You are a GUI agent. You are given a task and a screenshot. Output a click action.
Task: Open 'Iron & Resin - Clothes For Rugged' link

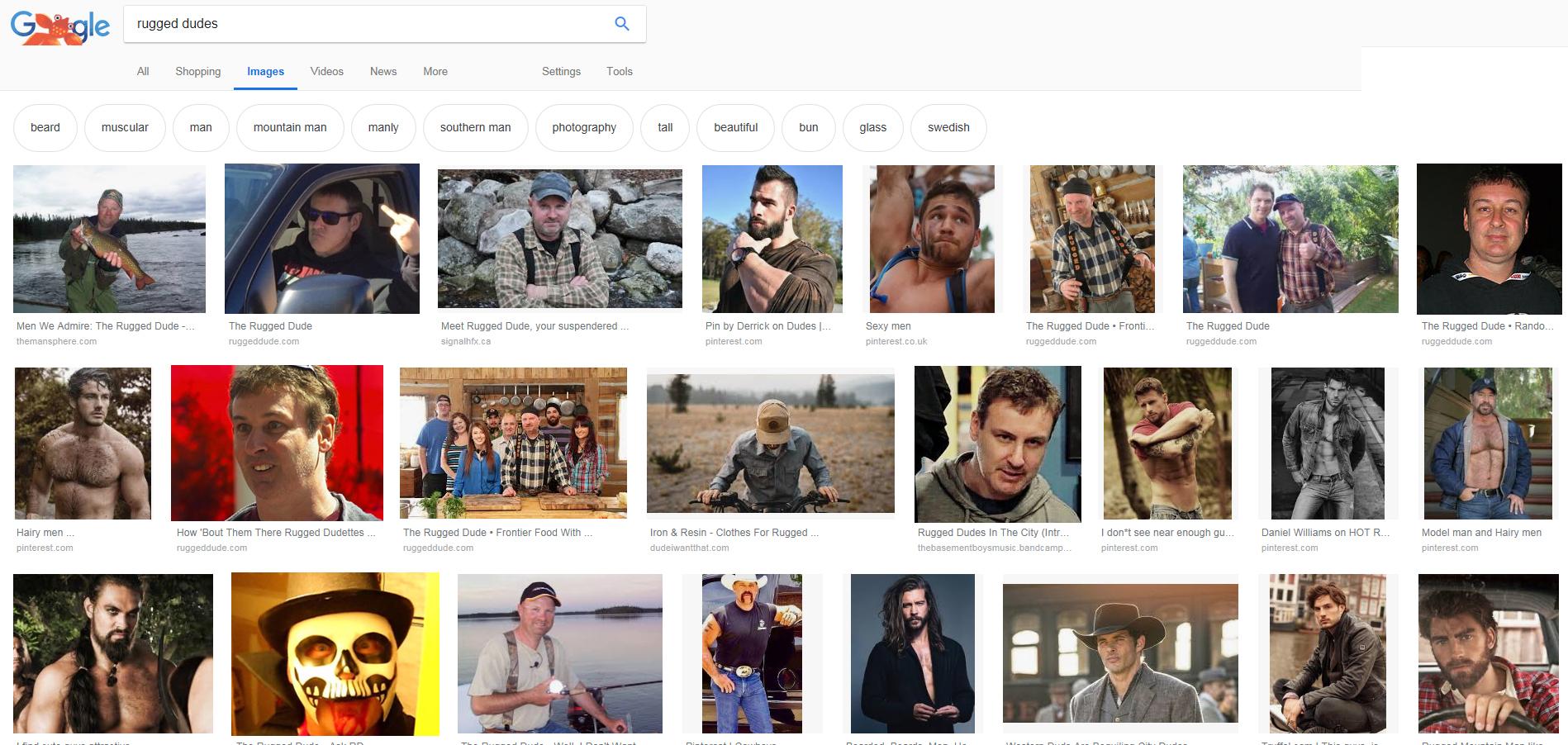(x=734, y=533)
